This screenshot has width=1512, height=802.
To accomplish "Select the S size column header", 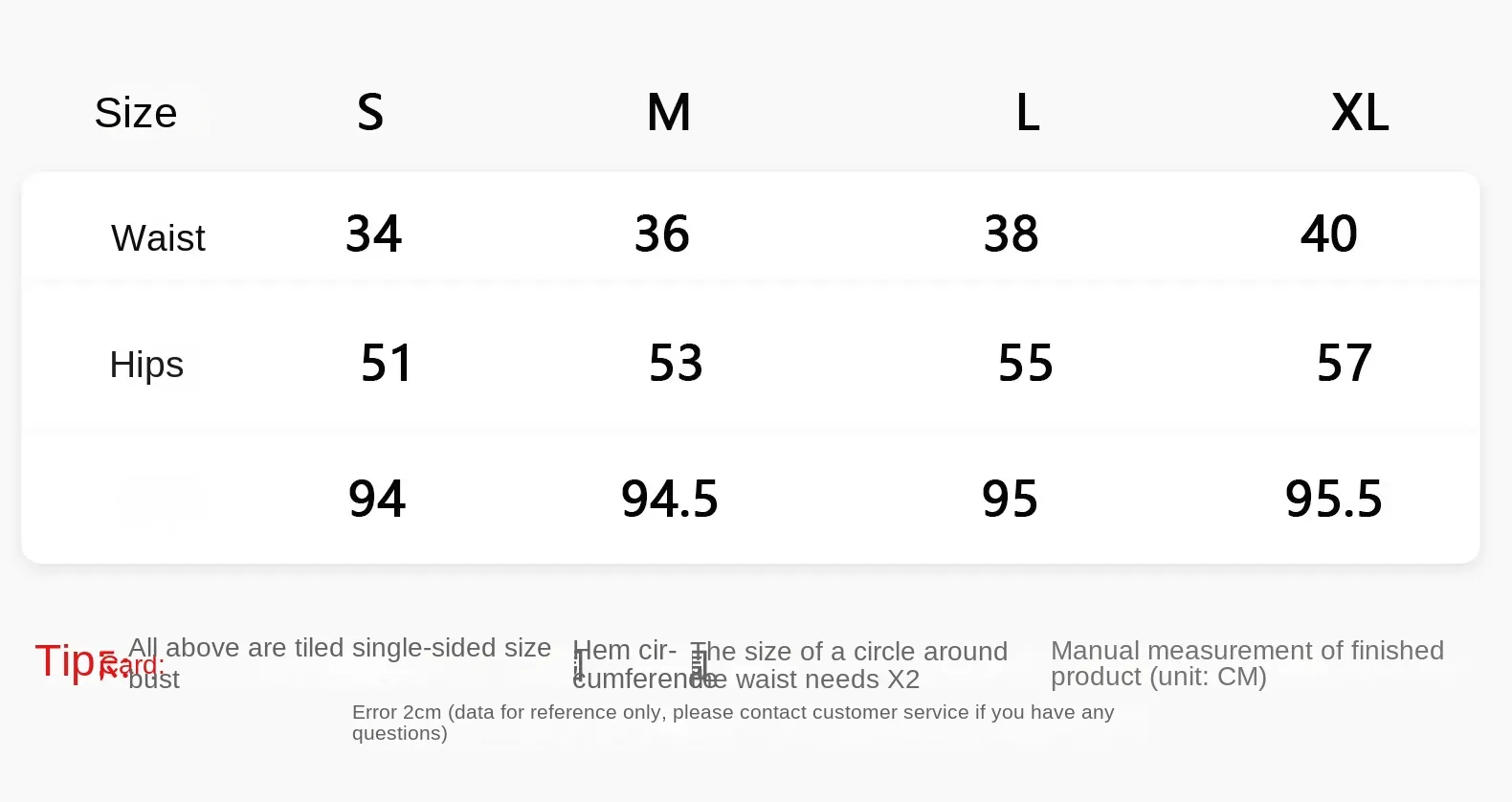I will [370, 113].
